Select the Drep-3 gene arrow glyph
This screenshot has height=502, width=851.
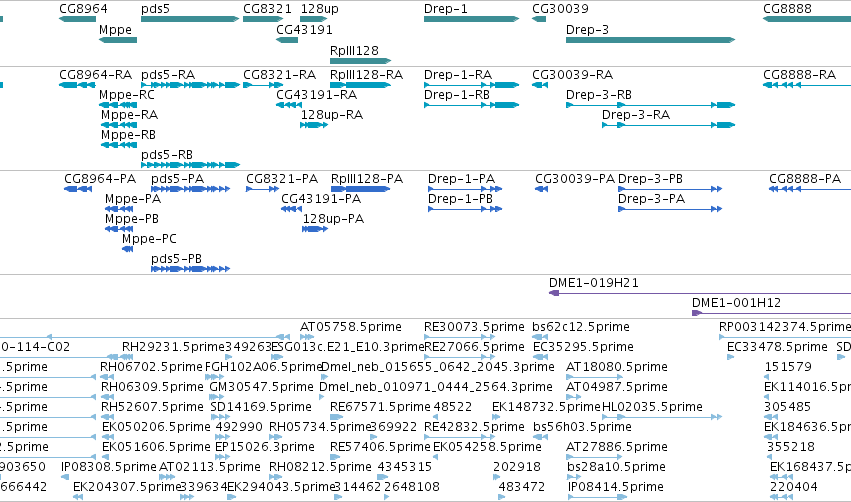pos(650,40)
